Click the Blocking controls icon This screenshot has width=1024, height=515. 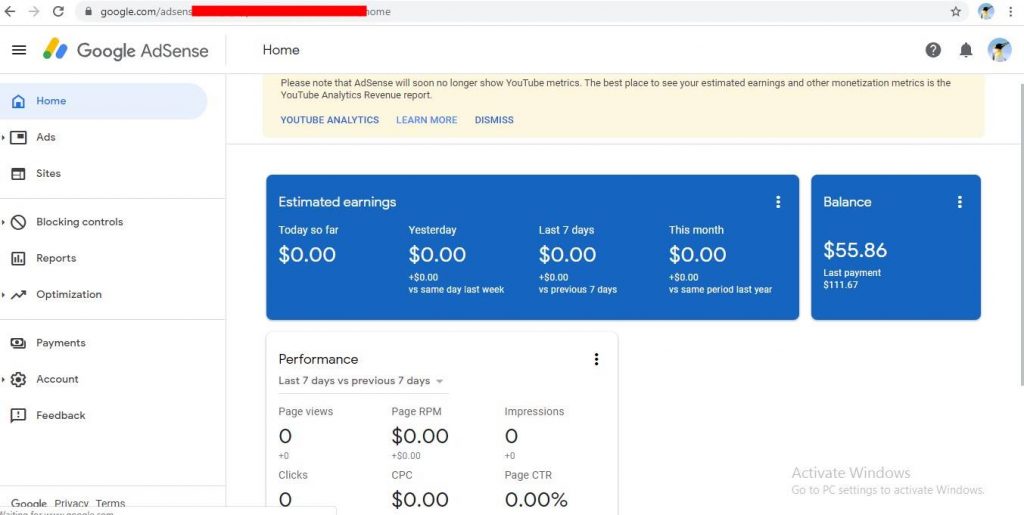18,222
